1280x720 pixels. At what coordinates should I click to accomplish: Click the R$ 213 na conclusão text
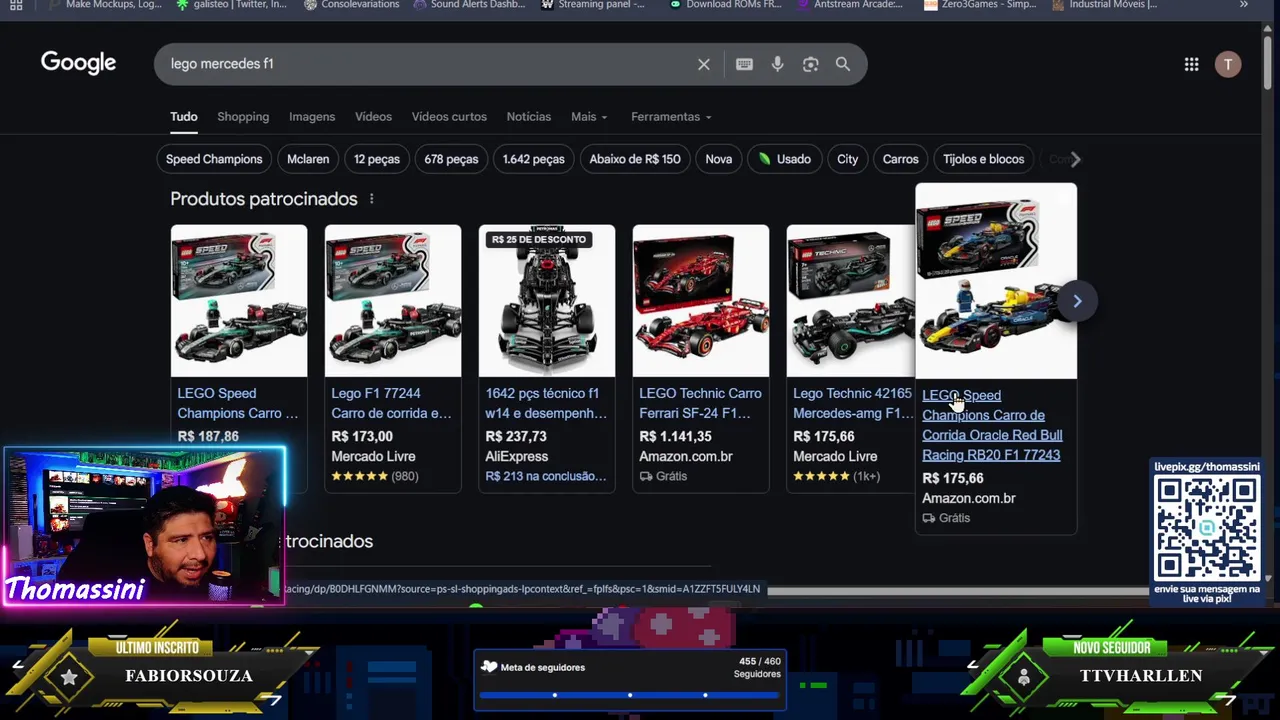(546, 476)
